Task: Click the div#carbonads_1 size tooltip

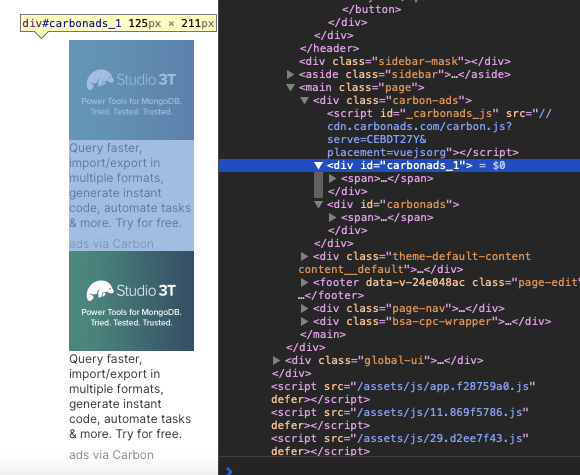Action: (x=118, y=23)
